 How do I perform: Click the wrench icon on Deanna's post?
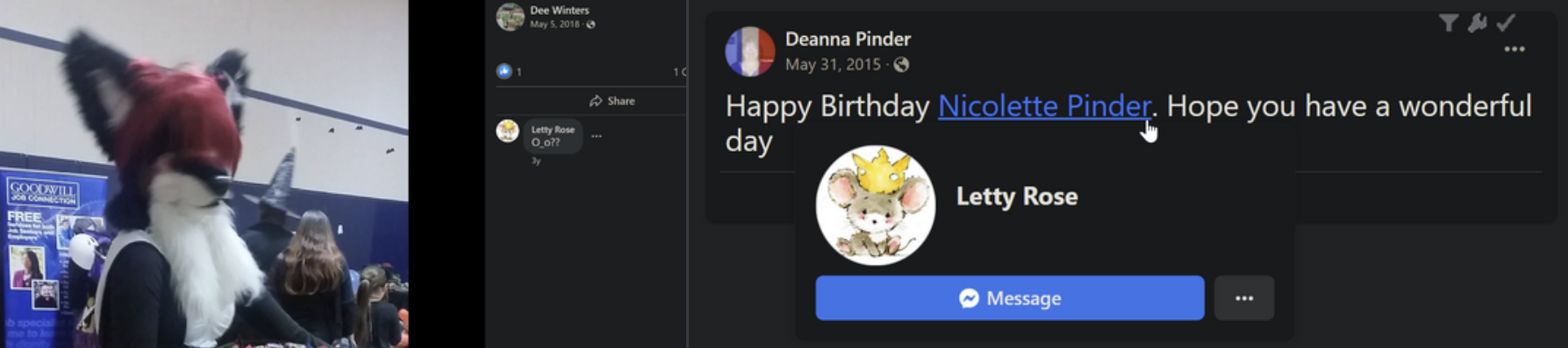(1478, 23)
